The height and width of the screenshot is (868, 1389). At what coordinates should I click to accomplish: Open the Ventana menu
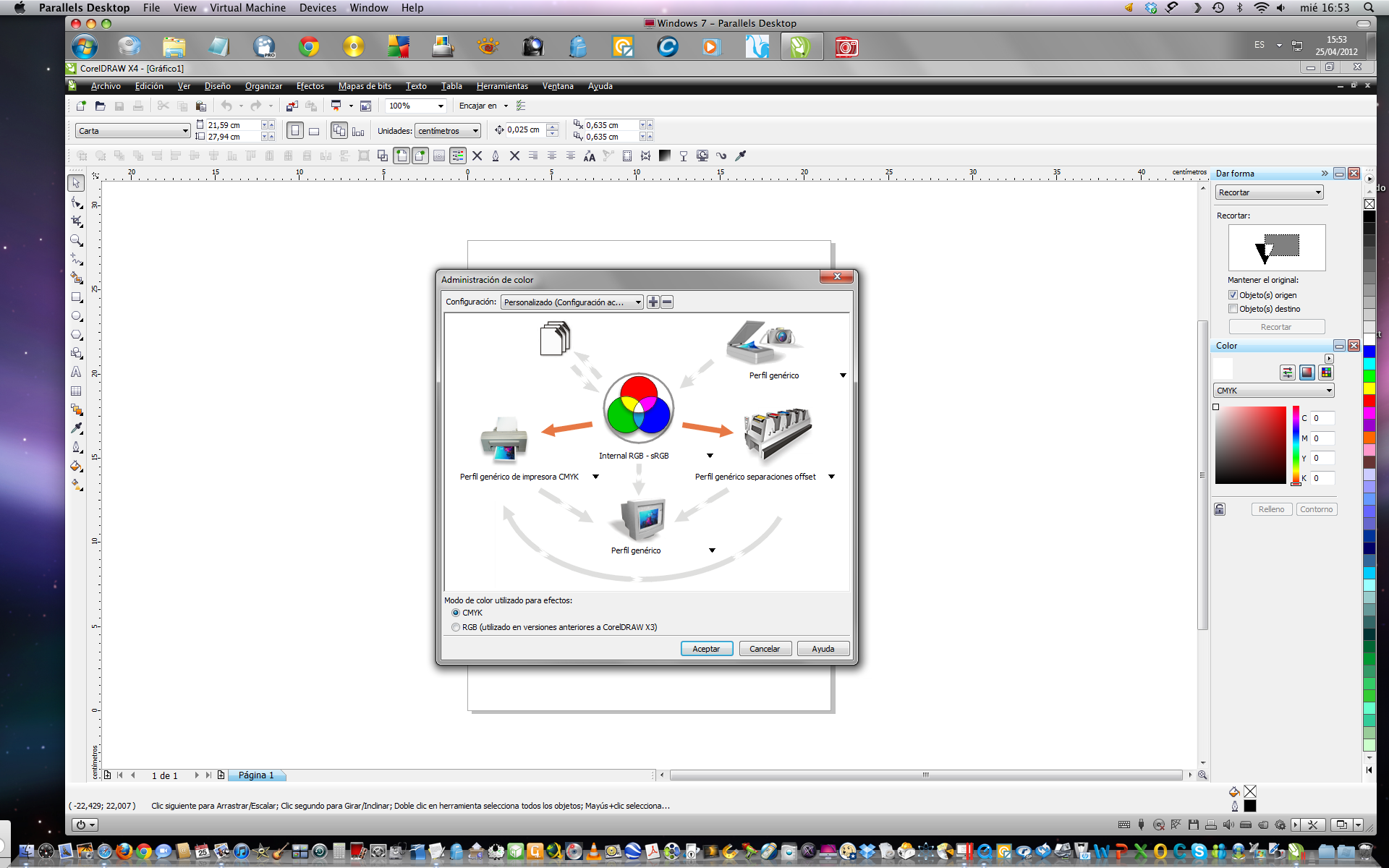point(558,86)
